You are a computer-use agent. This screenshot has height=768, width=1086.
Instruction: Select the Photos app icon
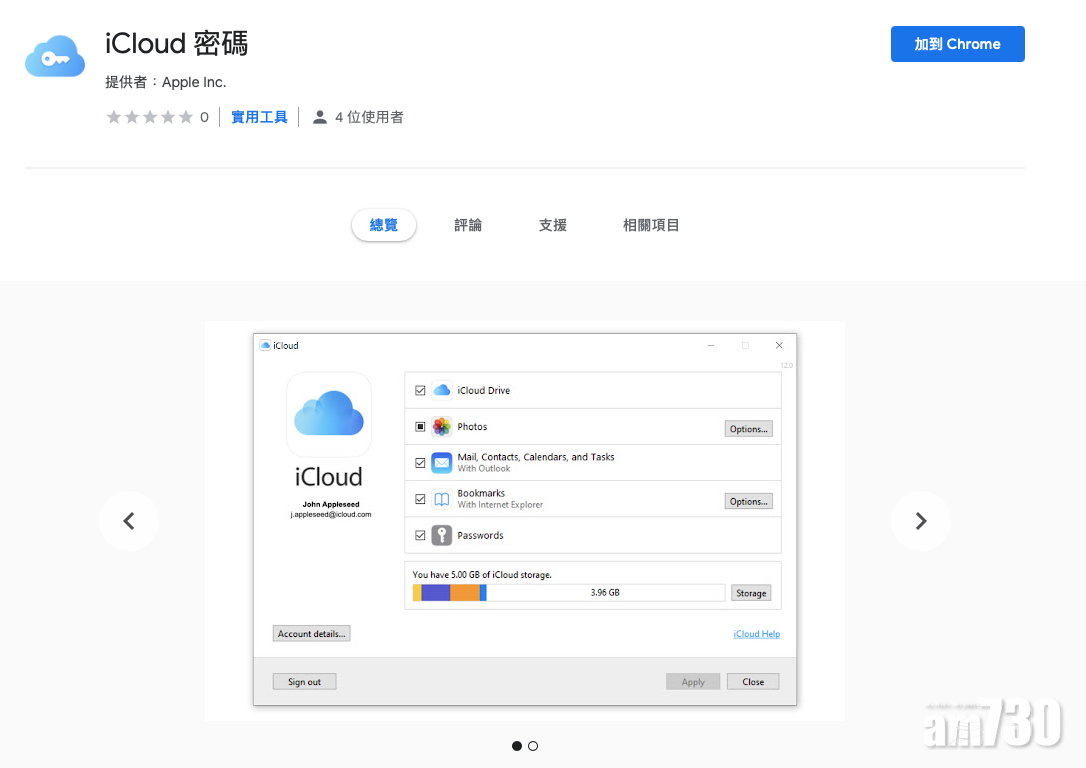441,427
